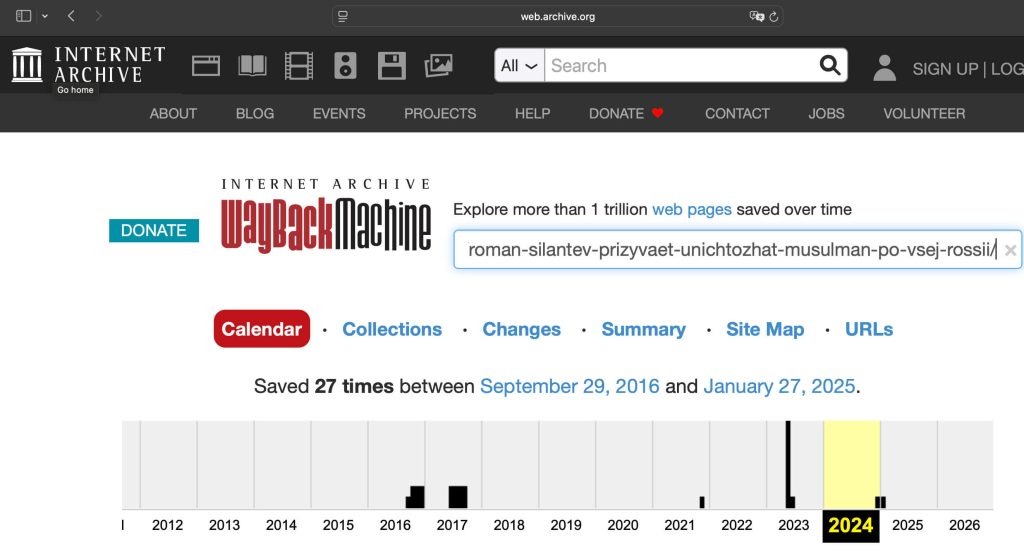1024x552 pixels.
Task: Open the EVENTS menu item
Action: click(x=339, y=113)
